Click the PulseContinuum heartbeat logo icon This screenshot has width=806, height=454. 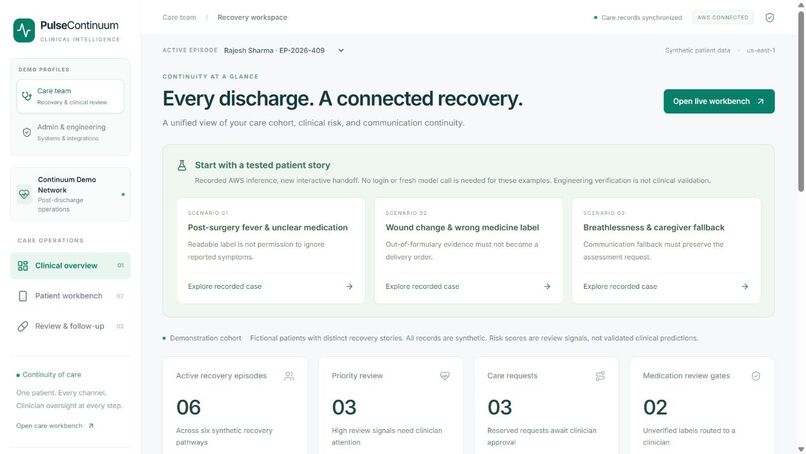click(24, 30)
